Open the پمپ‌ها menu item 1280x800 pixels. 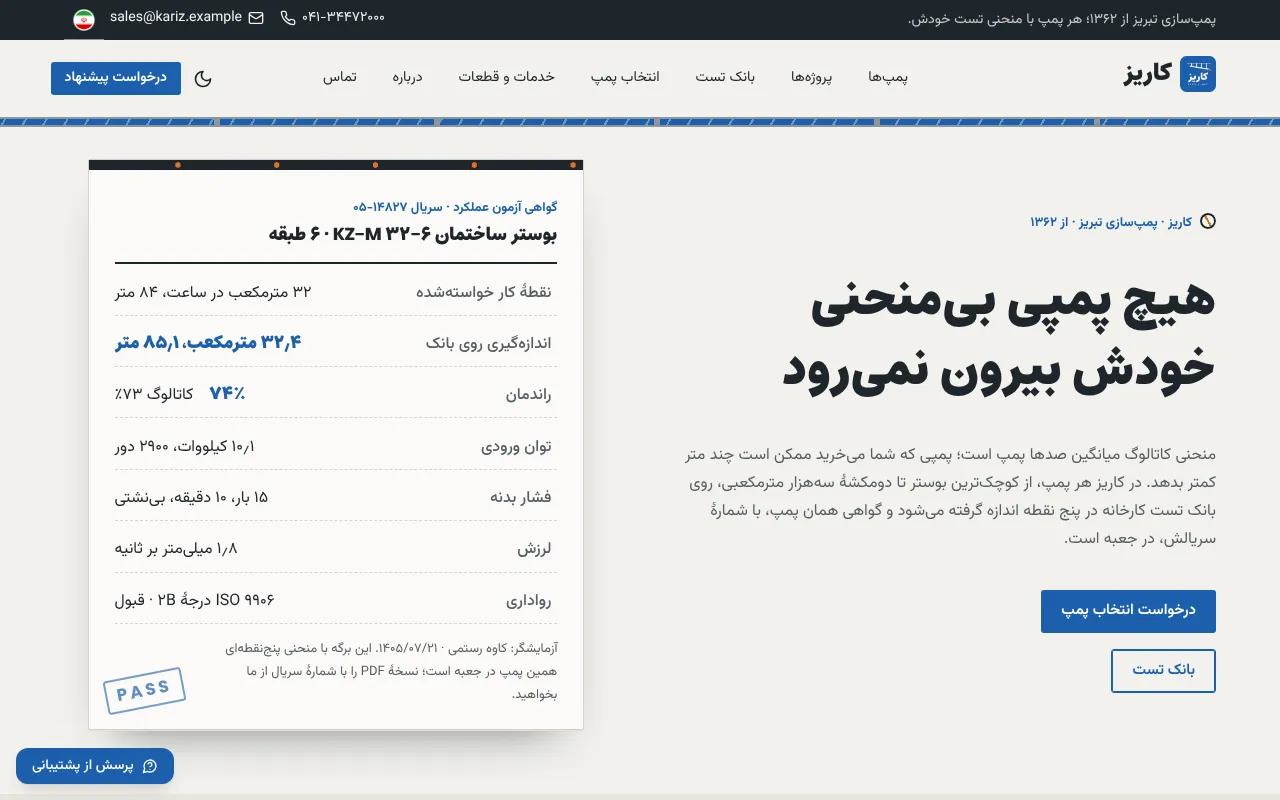[888, 77]
